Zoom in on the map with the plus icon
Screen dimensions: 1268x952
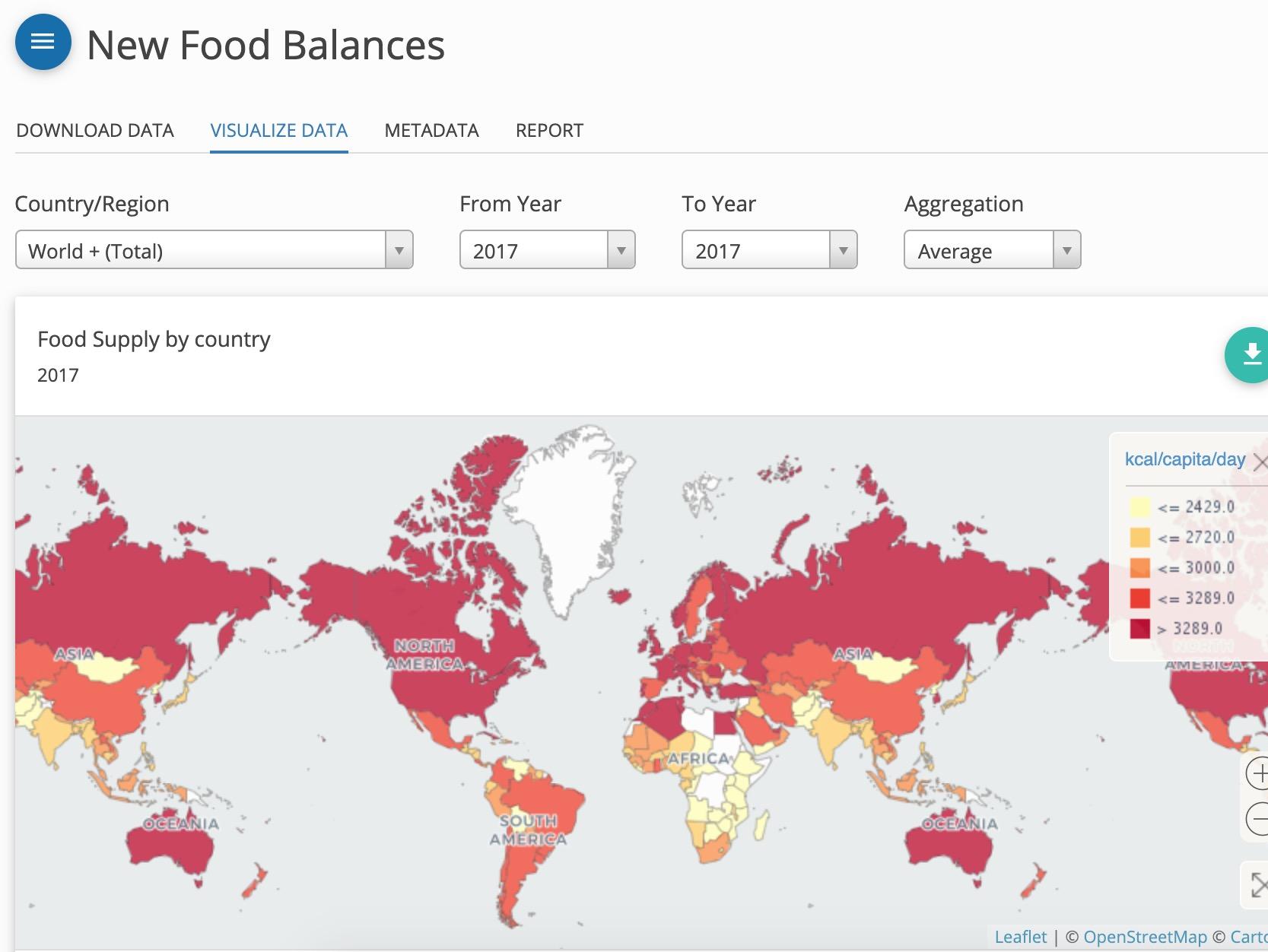pos(1260,773)
